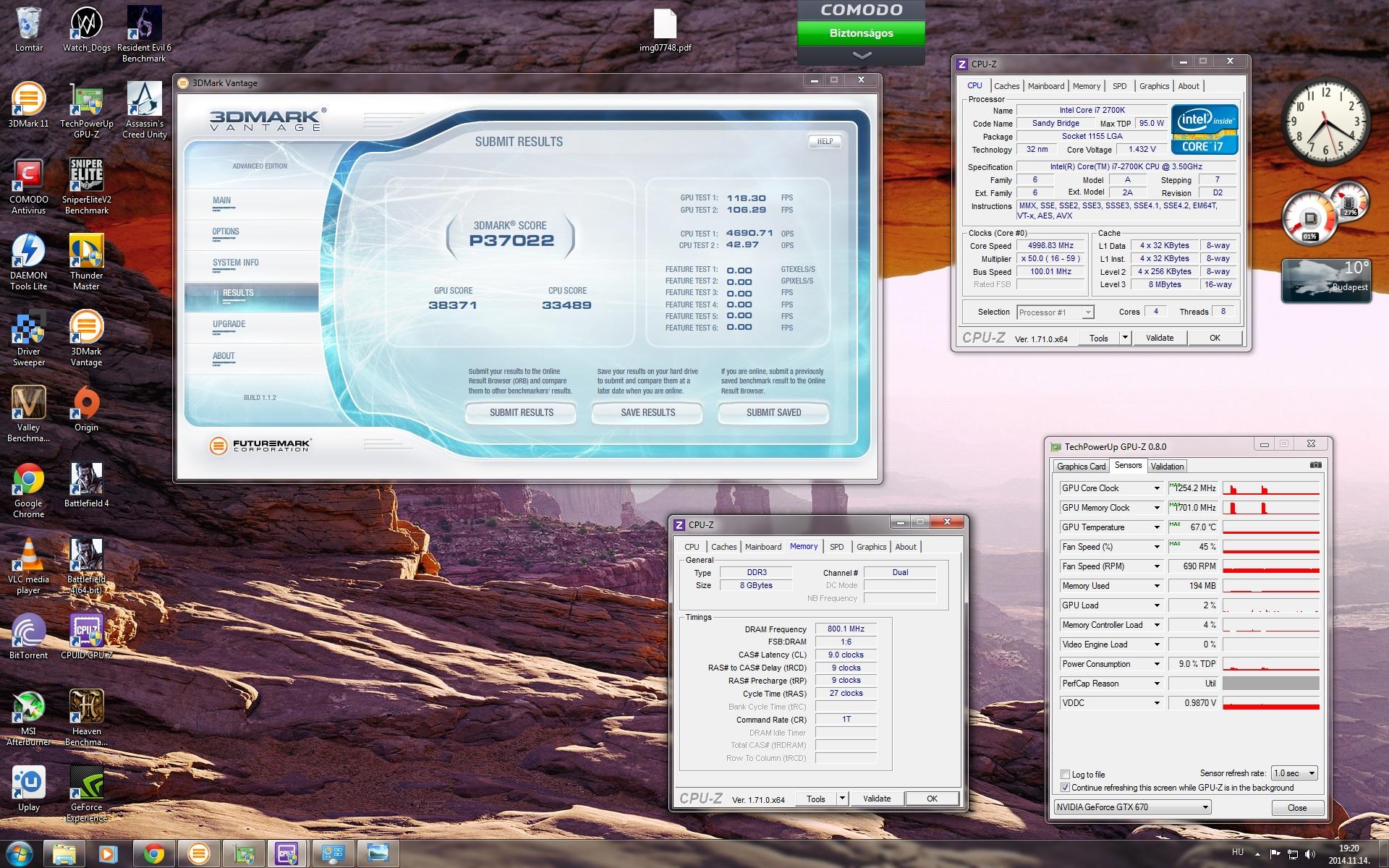Select OPTIONS in the 3DMark Vantage sidebar
The image size is (1389, 868).
point(226,232)
